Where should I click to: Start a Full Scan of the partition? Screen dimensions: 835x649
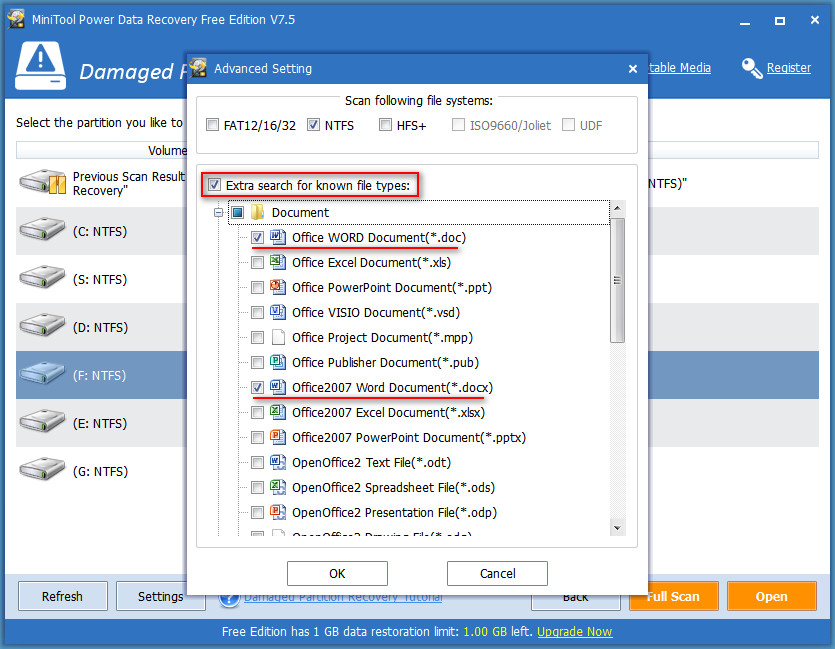pyautogui.click(x=673, y=596)
